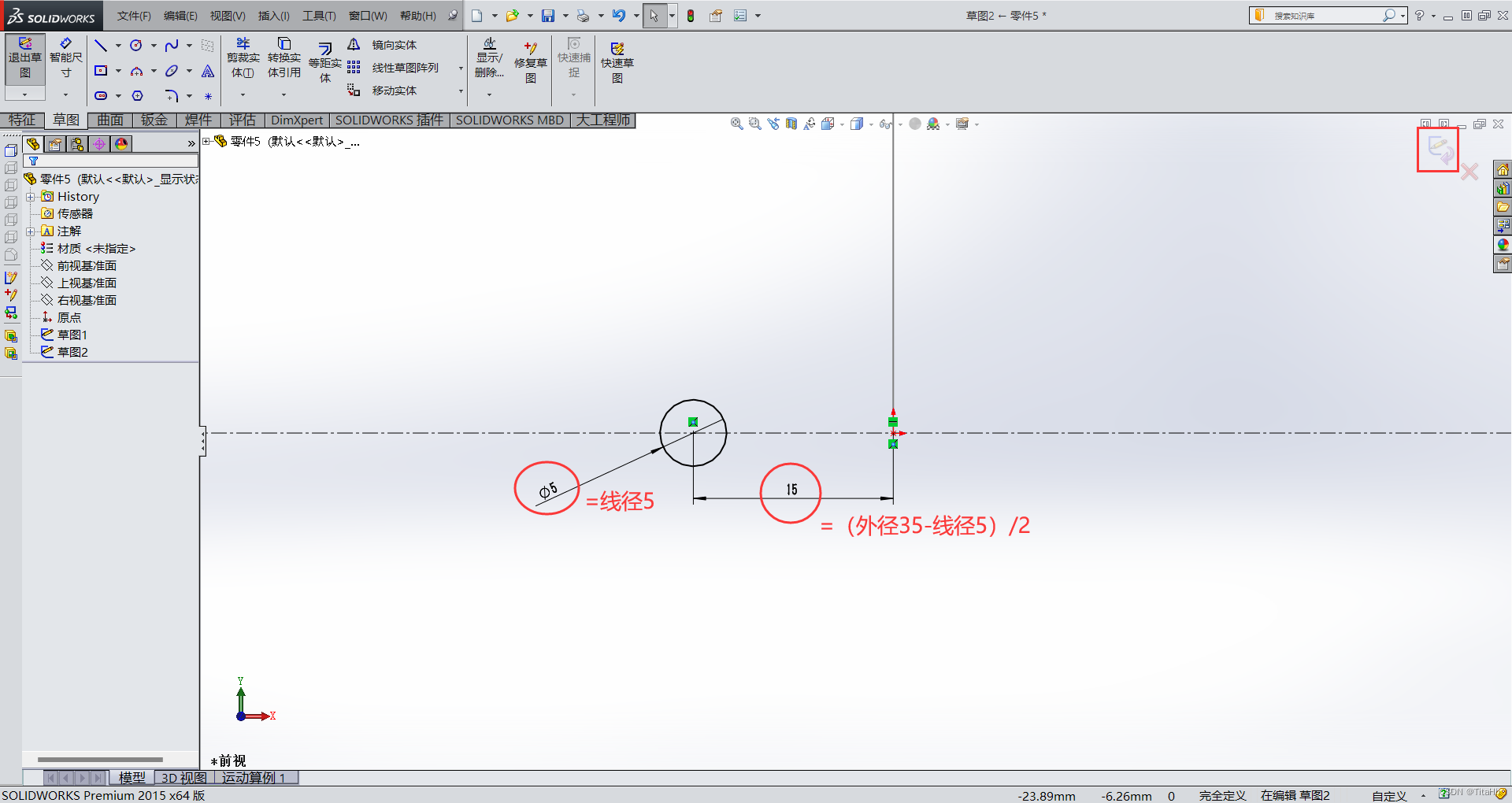Select the Corner Rectangle tool
The height and width of the screenshot is (803, 1512).
(101, 71)
